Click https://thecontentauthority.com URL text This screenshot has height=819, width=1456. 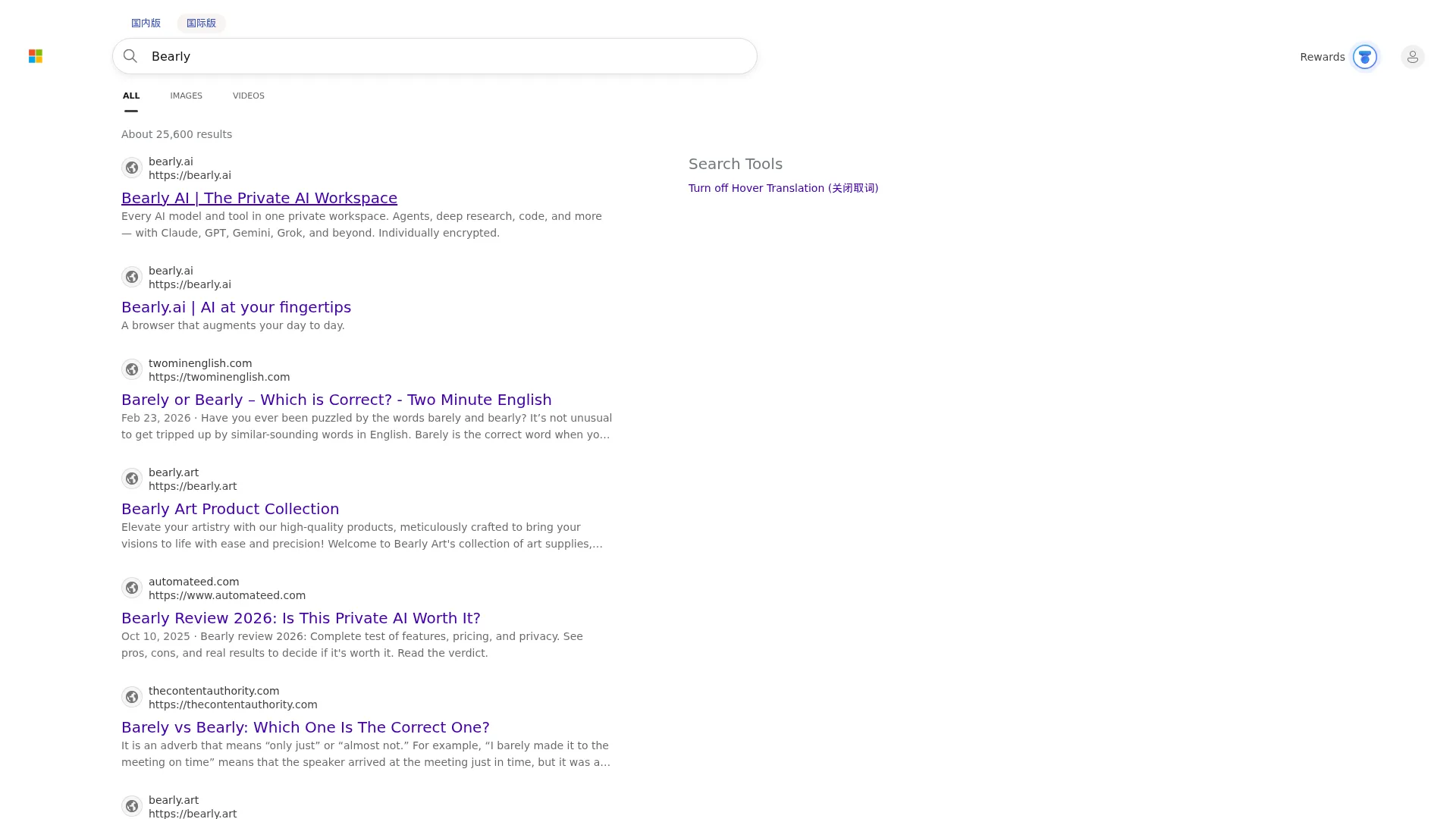click(233, 704)
